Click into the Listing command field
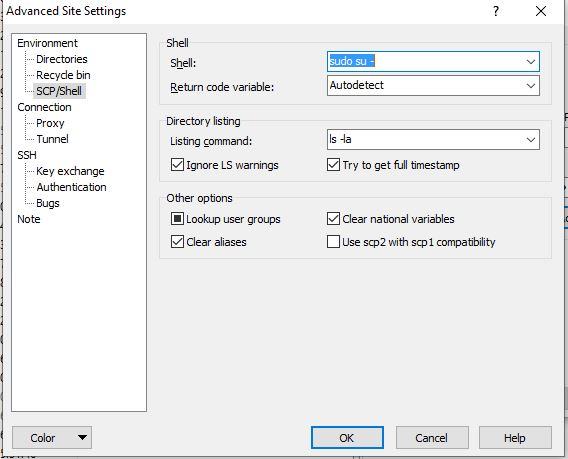The height and width of the screenshot is (459, 568). pos(425,139)
